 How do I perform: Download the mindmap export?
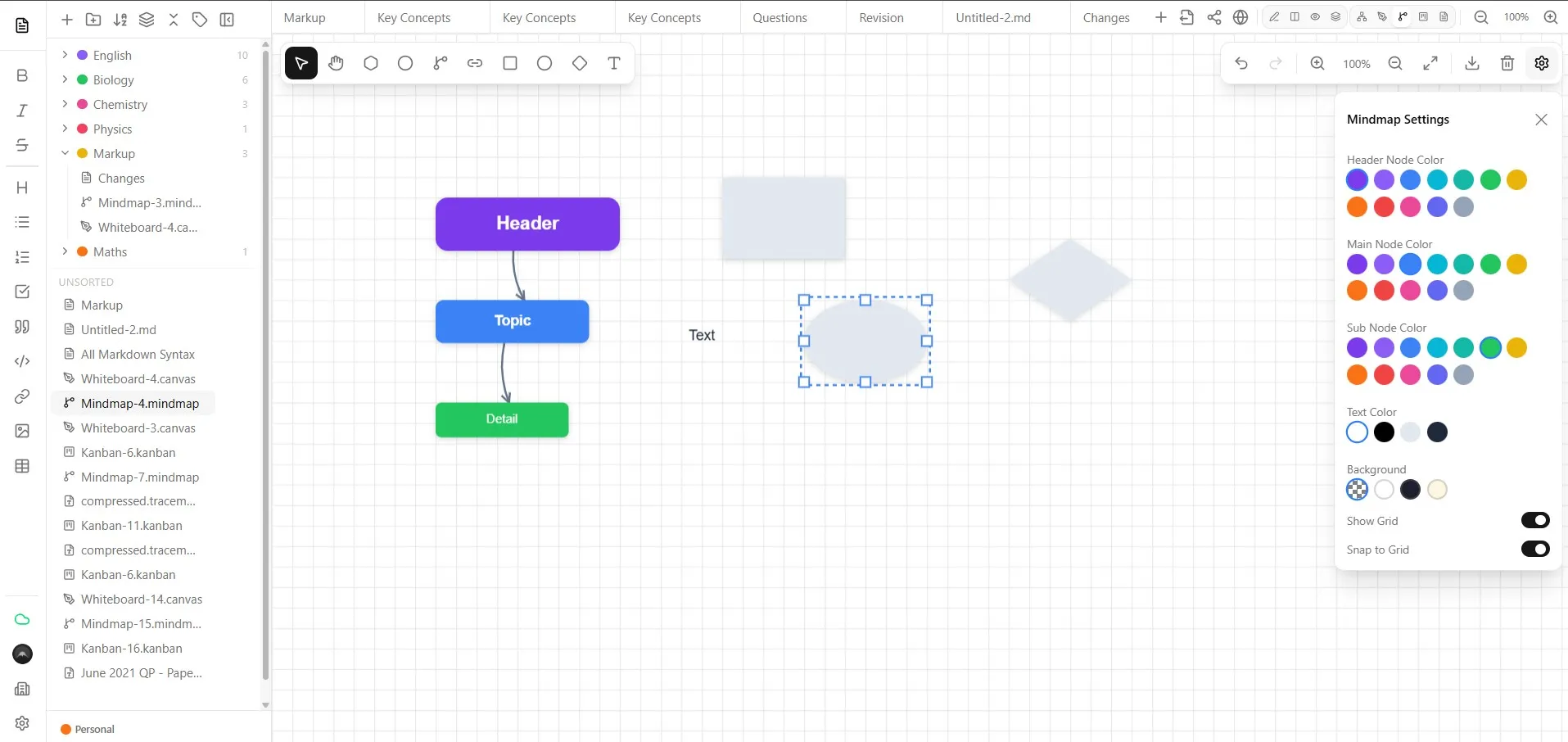1472,63
